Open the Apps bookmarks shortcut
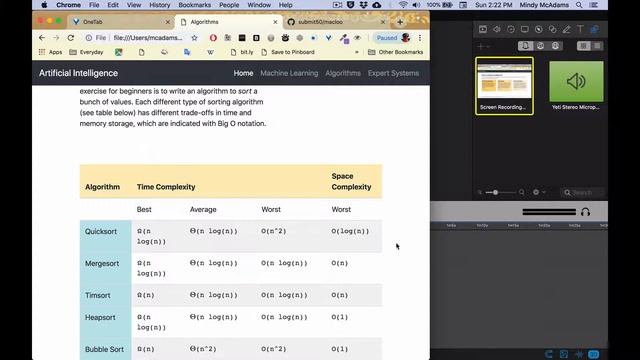 pos(50,52)
